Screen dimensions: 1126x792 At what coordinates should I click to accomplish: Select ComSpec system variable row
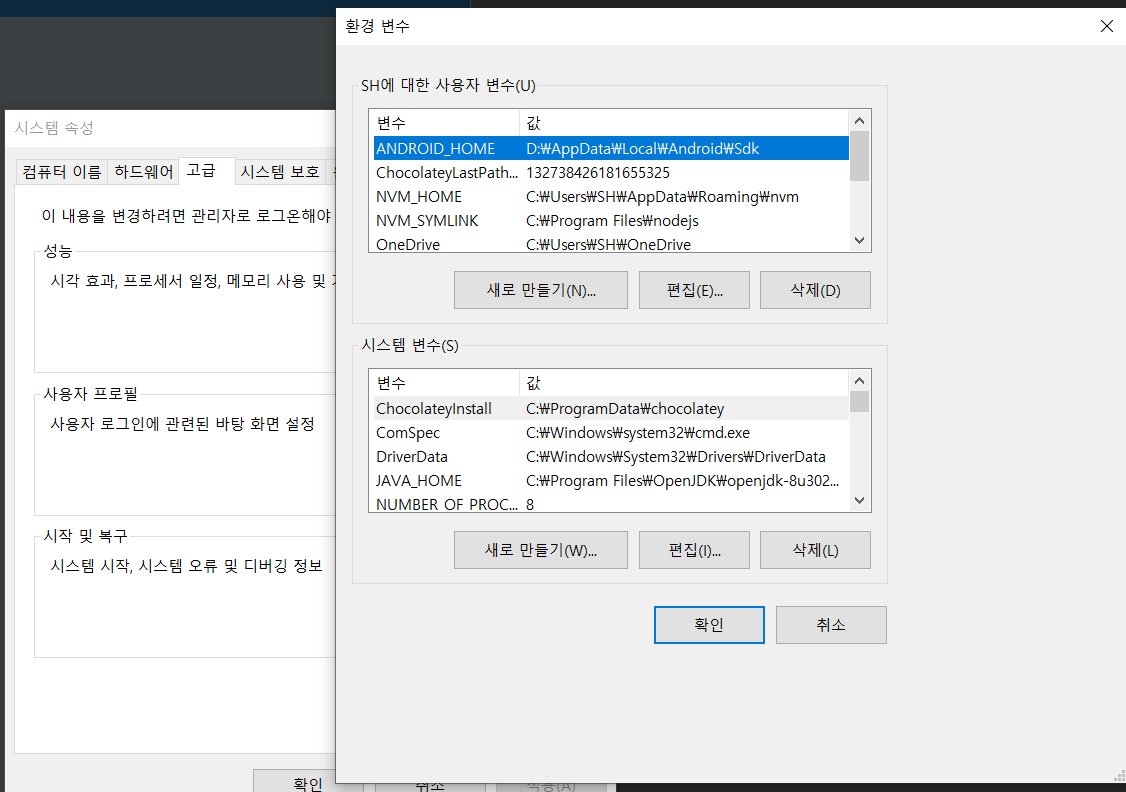[x=610, y=432]
